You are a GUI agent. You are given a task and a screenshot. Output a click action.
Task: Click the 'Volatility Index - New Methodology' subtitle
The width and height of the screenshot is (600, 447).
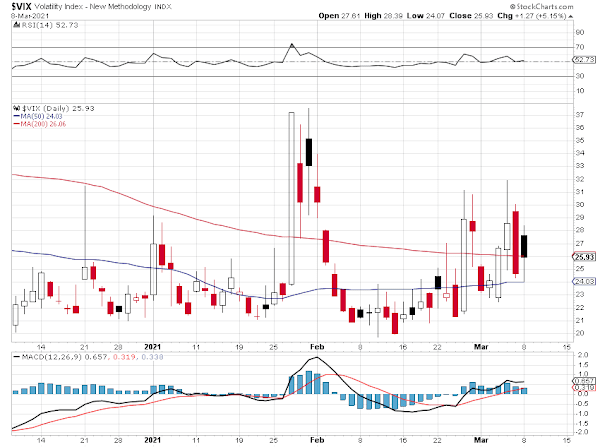click(x=93, y=7)
